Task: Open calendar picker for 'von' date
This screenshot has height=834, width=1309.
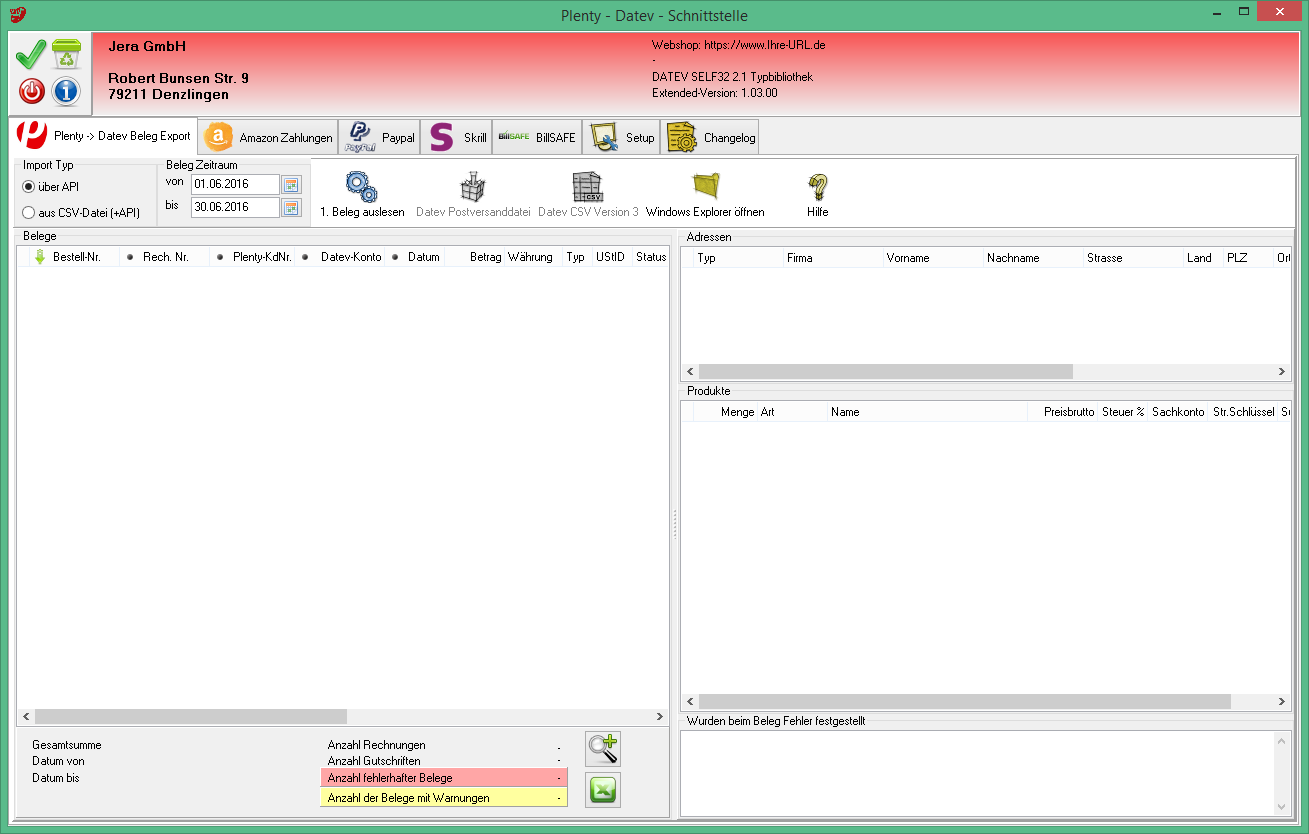Action: pos(291,185)
